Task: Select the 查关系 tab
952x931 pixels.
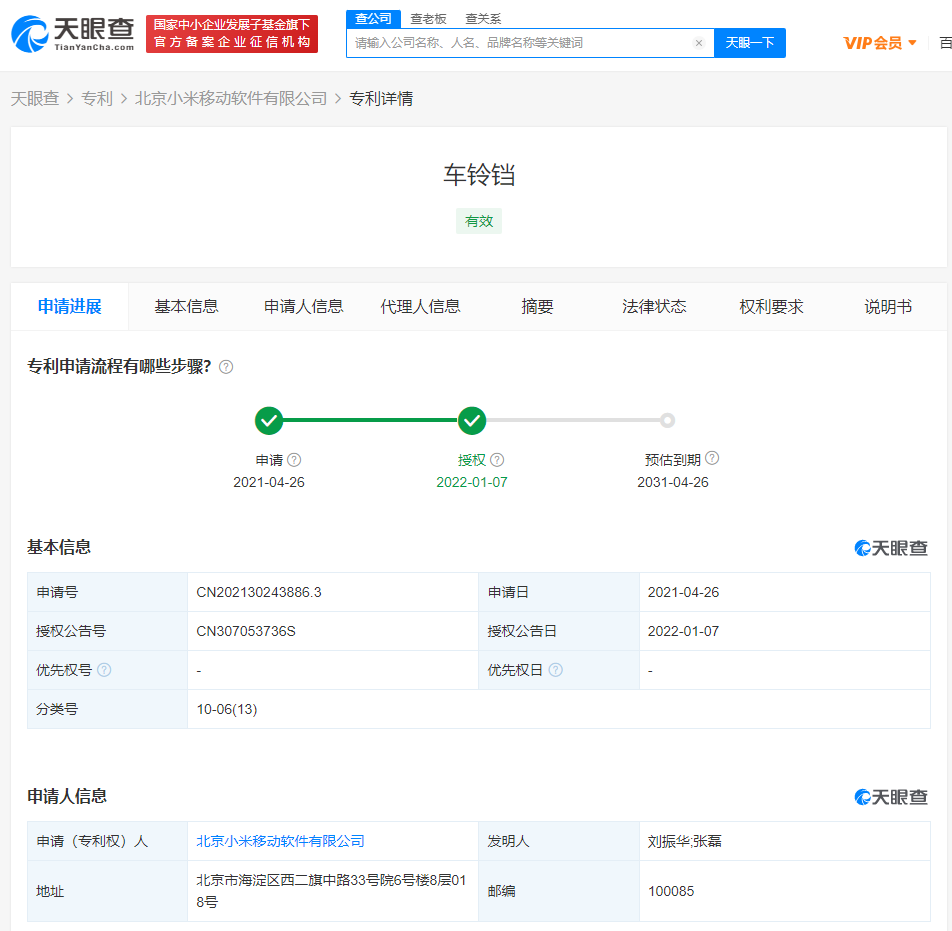Action: (483, 18)
